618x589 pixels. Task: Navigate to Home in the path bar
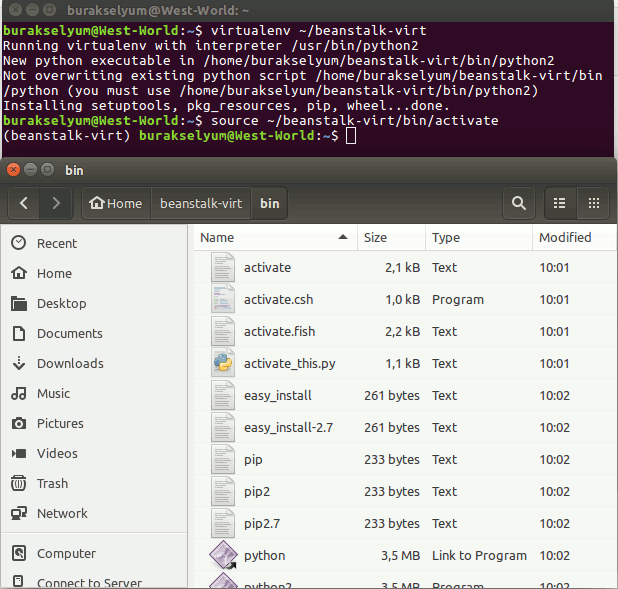point(115,203)
